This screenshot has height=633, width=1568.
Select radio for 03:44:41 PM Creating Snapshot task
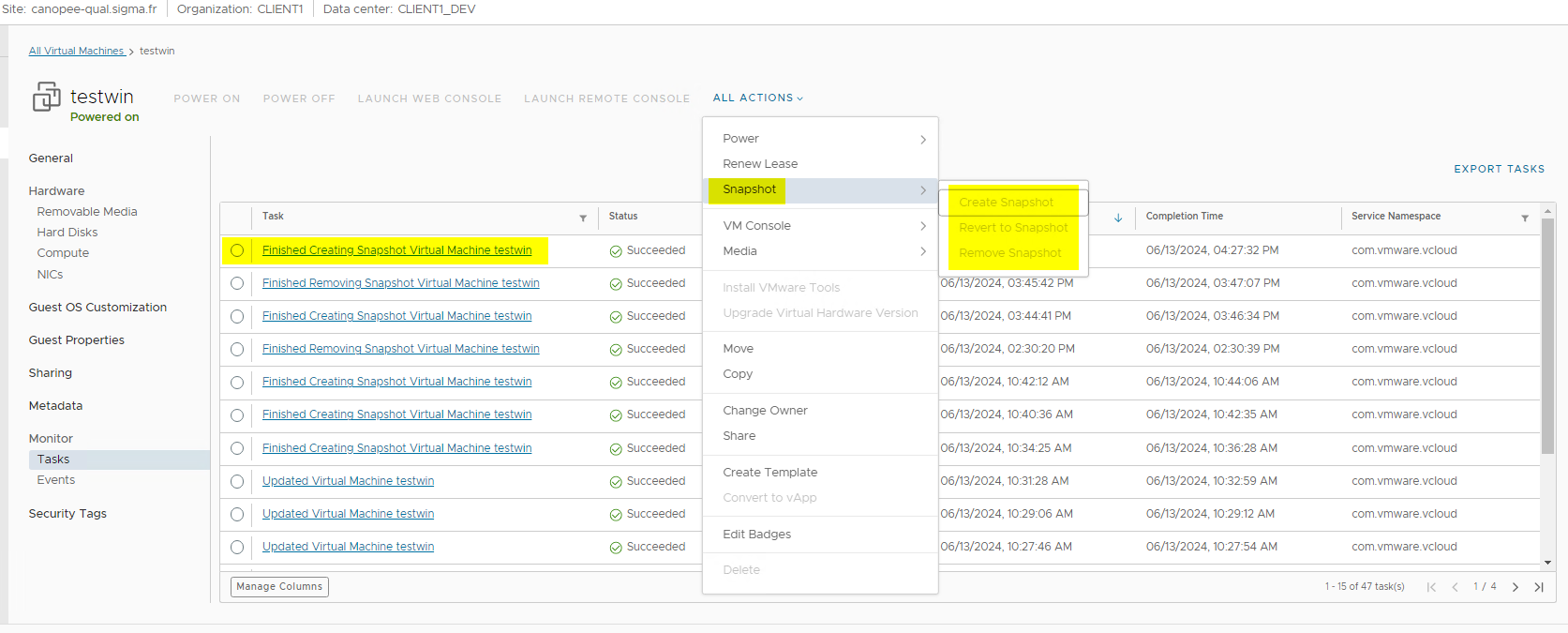tap(237, 317)
